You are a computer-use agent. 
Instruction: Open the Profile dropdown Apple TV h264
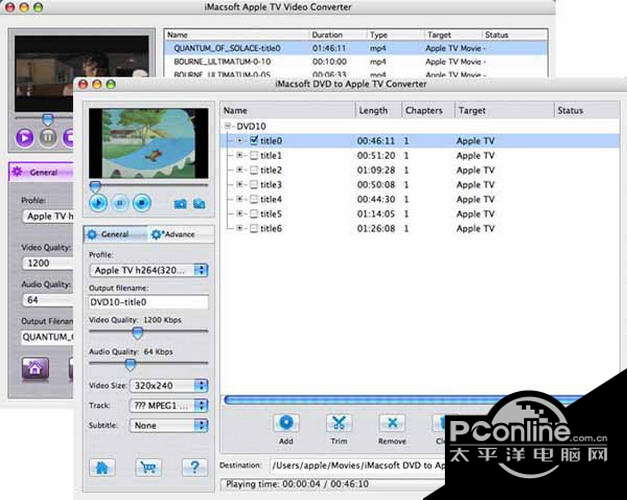(x=149, y=270)
